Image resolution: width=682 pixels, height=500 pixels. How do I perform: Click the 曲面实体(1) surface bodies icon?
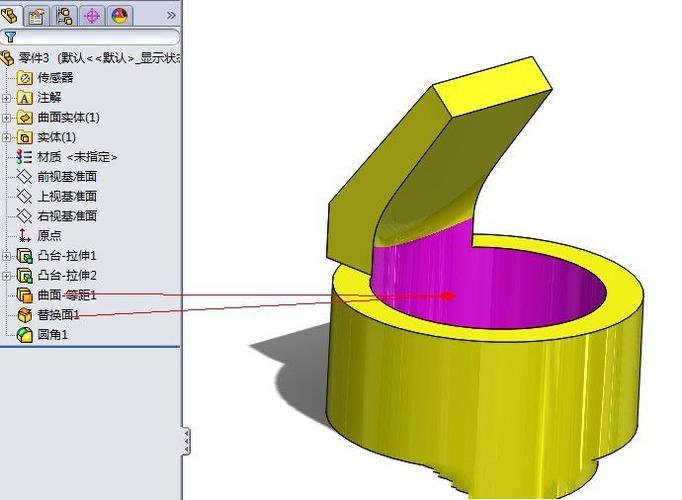click(x=25, y=118)
